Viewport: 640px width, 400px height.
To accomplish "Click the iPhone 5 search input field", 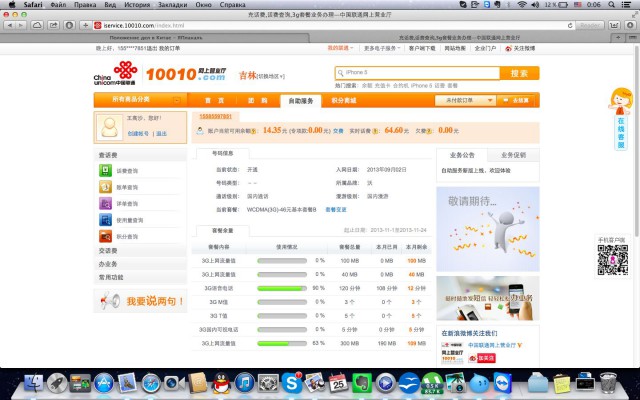I will tap(417, 73).
